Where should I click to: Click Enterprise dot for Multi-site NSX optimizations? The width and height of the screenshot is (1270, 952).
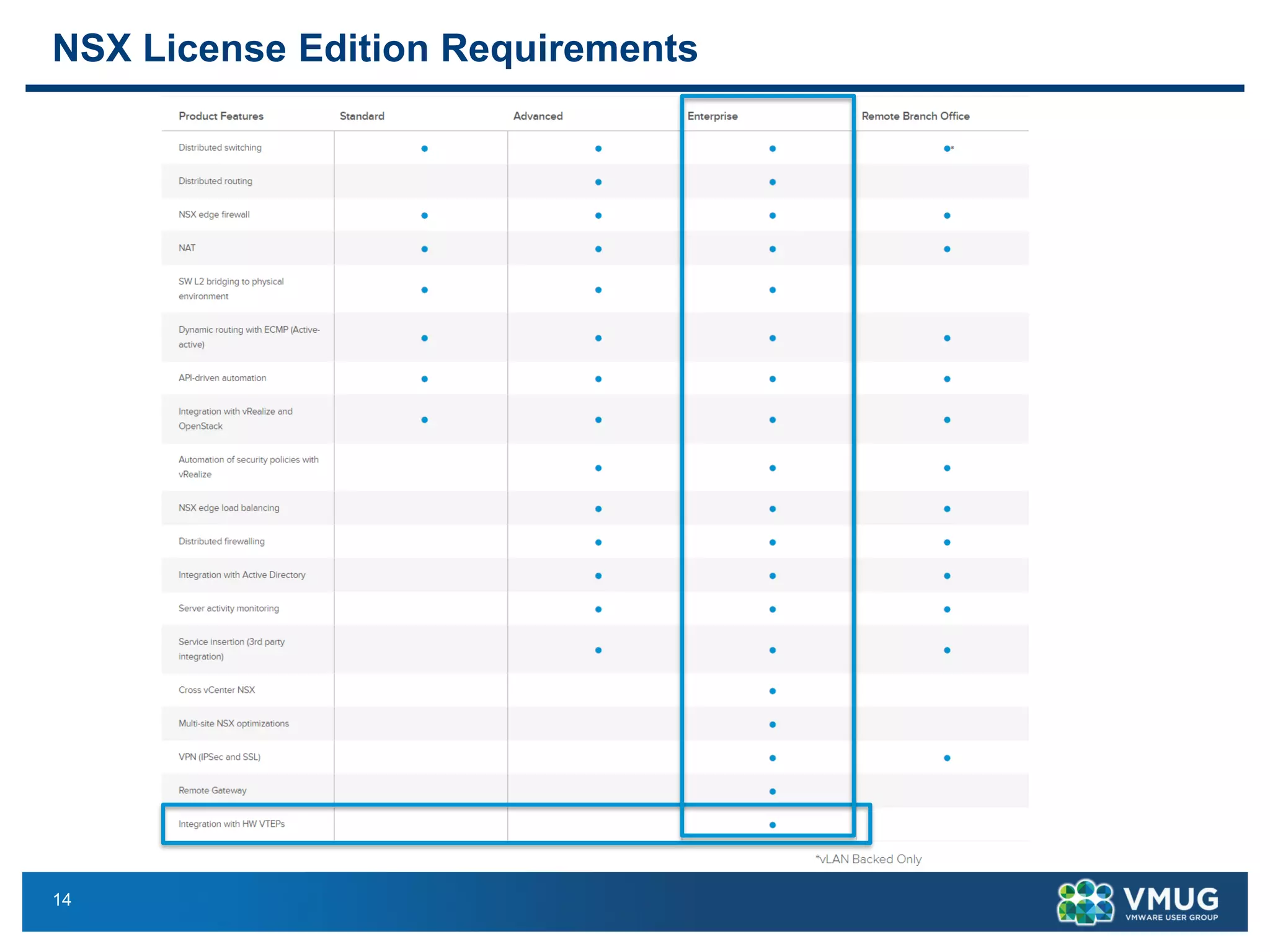773,725
